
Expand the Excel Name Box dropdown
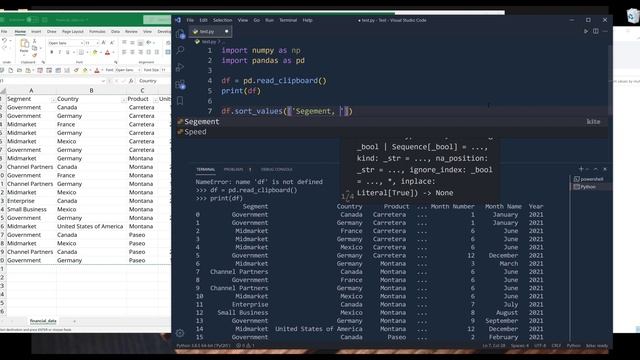click(x=103, y=81)
